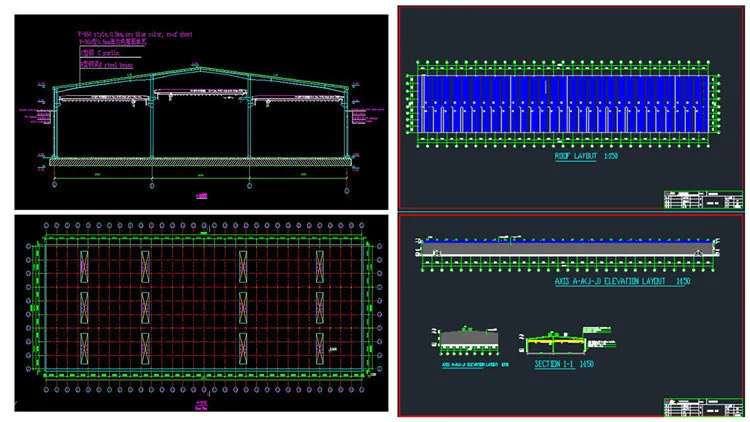Click the top-left skylight panel in roof plan

pyautogui.click(x=82, y=266)
